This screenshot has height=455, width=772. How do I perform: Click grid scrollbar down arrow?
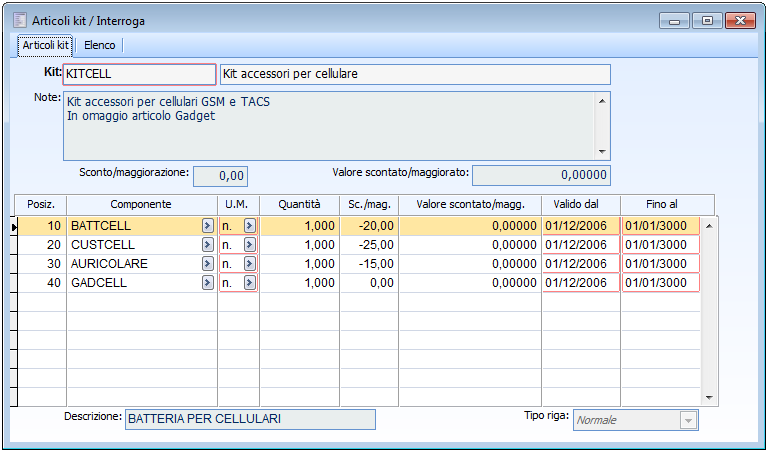pyautogui.click(x=709, y=398)
